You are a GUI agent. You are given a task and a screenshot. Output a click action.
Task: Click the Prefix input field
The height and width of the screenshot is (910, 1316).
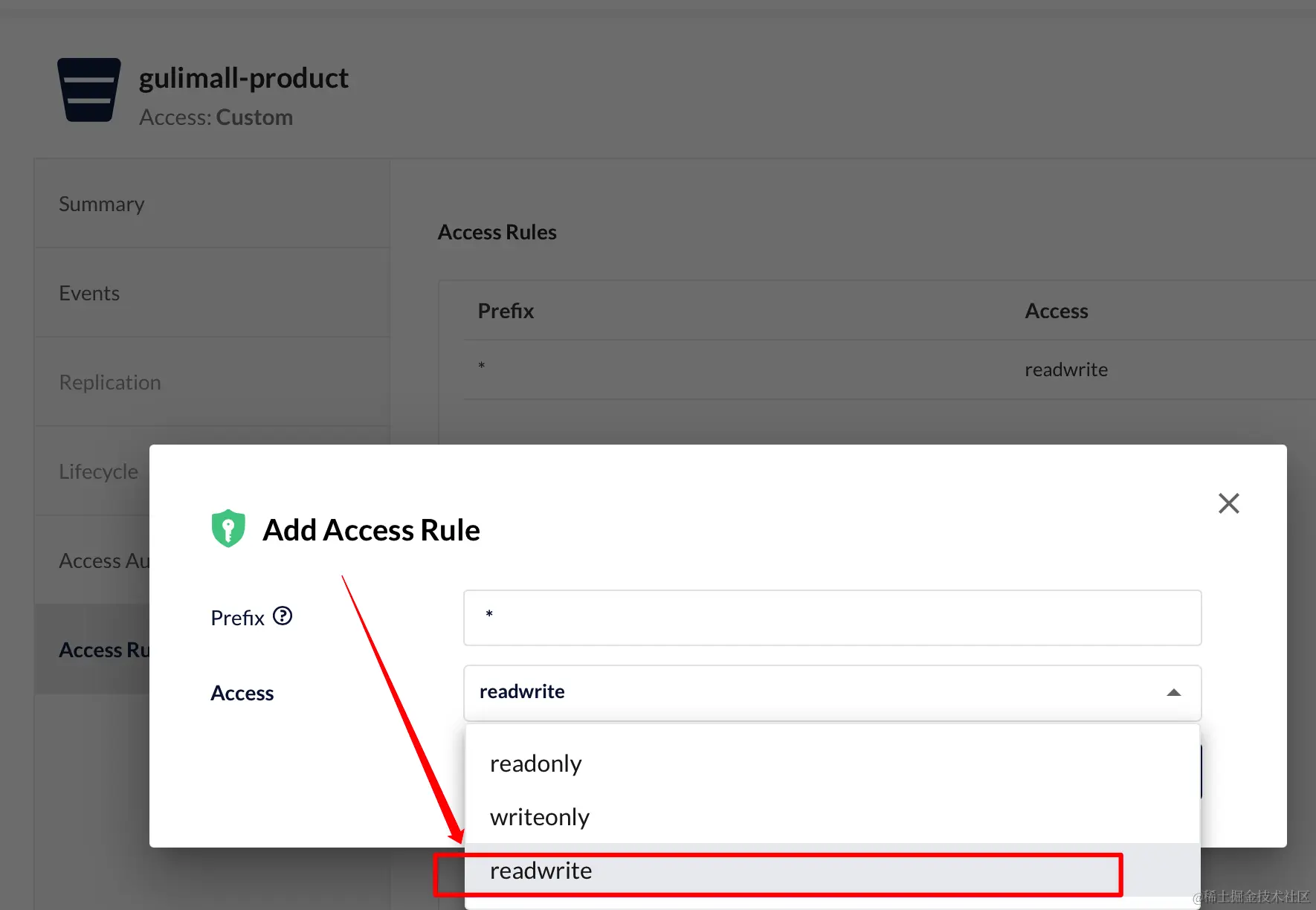click(832, 617)
